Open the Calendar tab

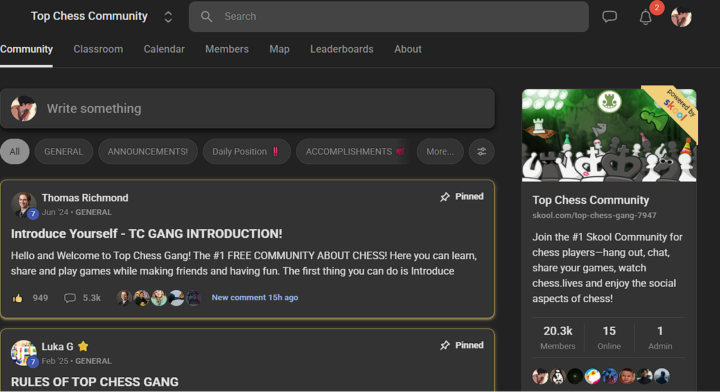[x=164, y=49]
